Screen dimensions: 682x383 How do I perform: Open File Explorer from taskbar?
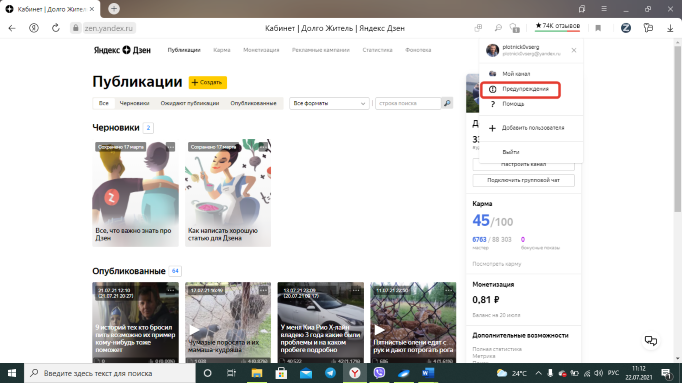click(x=257, y=373)
